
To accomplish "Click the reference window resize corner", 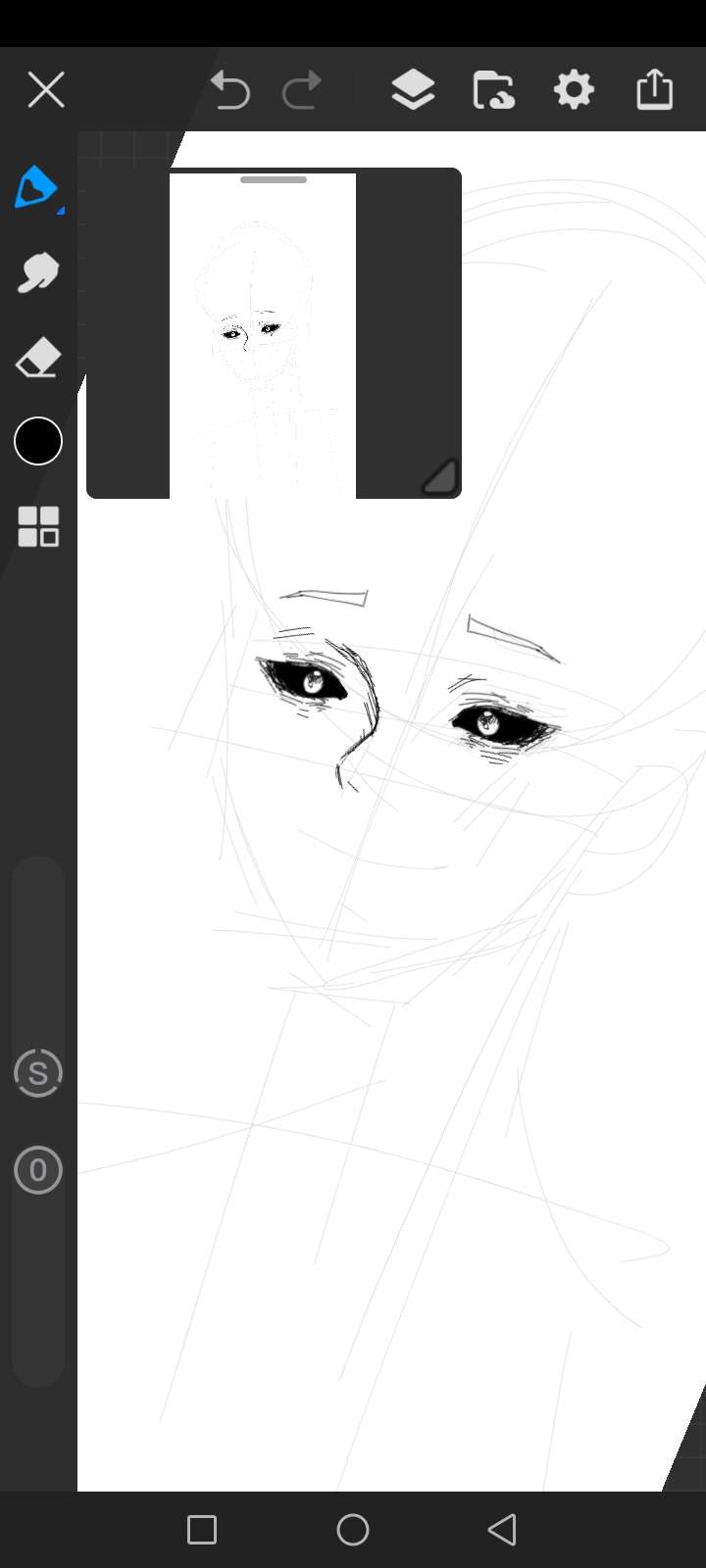I will point(441,478).
